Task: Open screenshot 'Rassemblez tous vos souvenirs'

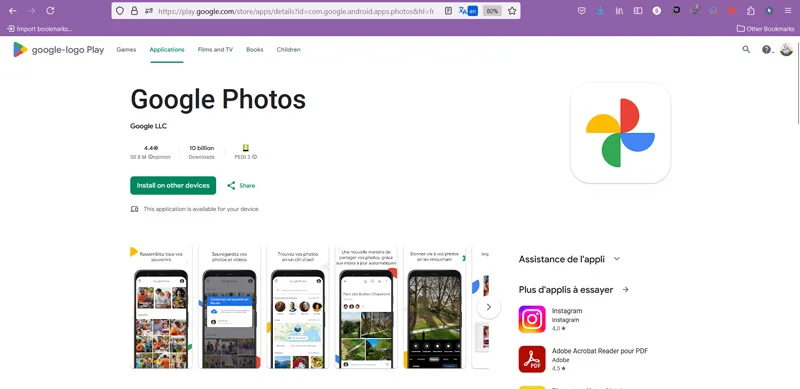Action: coord(161,307)
